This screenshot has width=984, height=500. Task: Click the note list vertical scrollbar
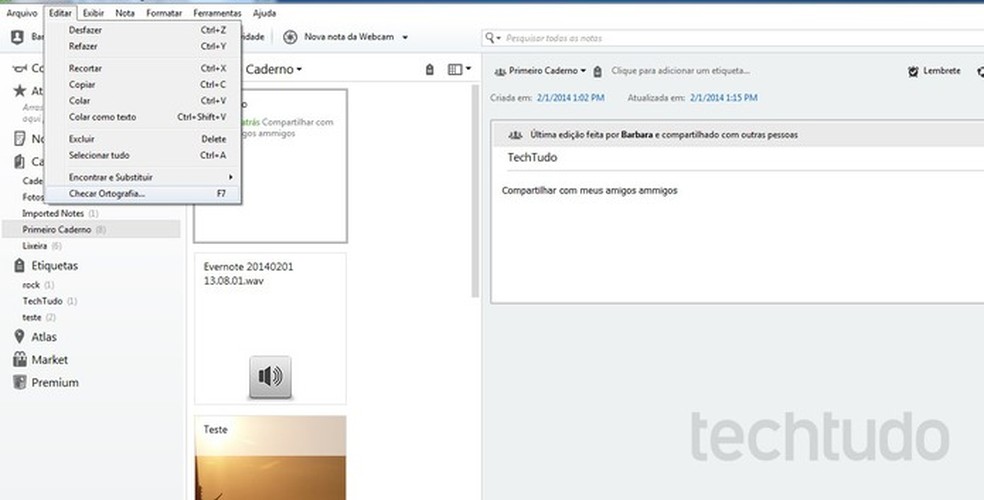tap(476, 191)
